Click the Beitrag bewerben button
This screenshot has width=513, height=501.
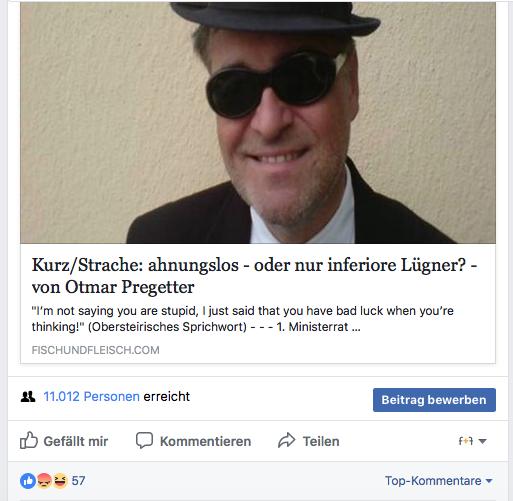point(434,400)
